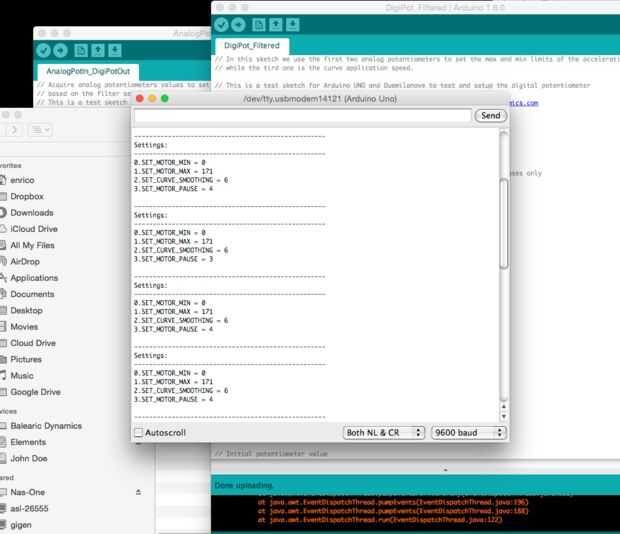The width and height of the screenshot is (620, 534).
Task: Click the serial monitor text input field
Action: tap(302, 115)
